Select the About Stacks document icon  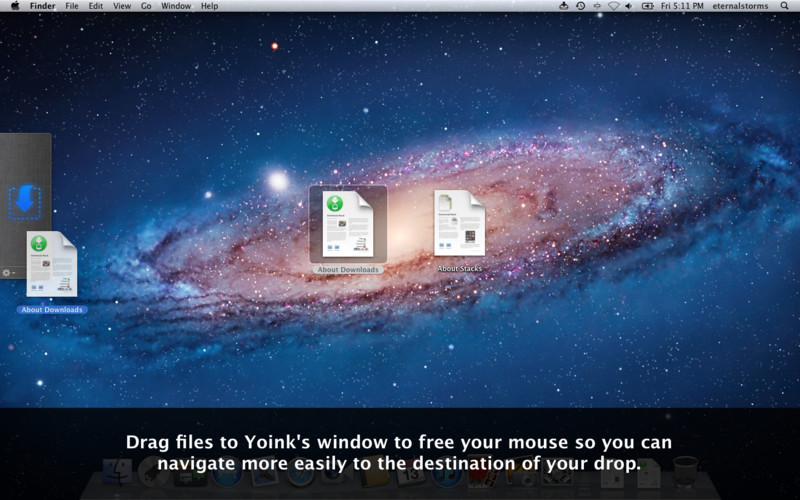click(x=459, y=223)
